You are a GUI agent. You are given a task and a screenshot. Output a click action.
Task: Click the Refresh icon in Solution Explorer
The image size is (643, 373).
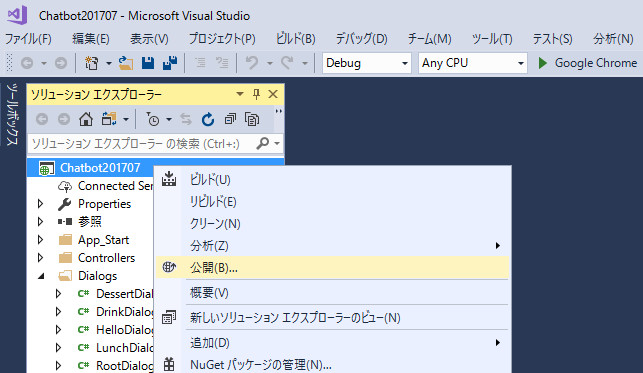tap(208, 119)
